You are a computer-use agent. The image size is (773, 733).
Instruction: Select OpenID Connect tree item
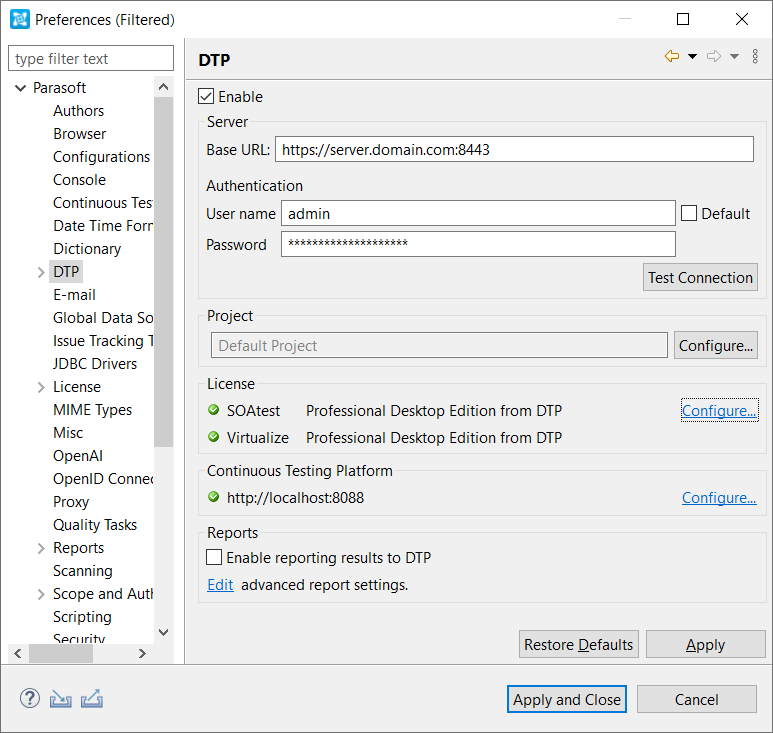103,479
